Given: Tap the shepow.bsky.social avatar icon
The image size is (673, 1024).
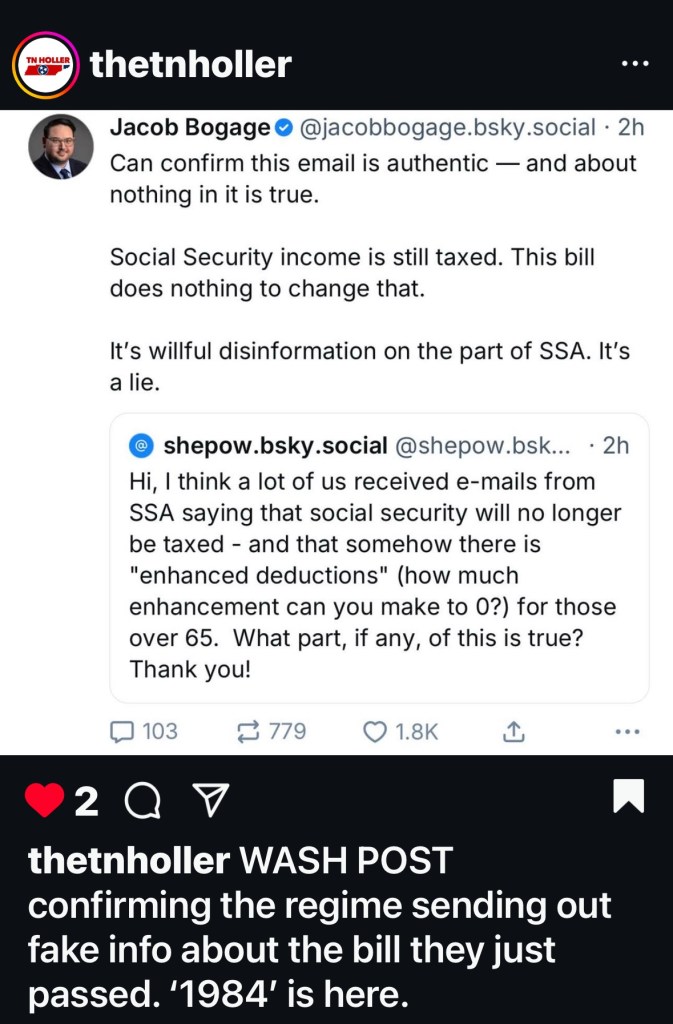Looking at the screenshot, I should (x=143, y=445).
